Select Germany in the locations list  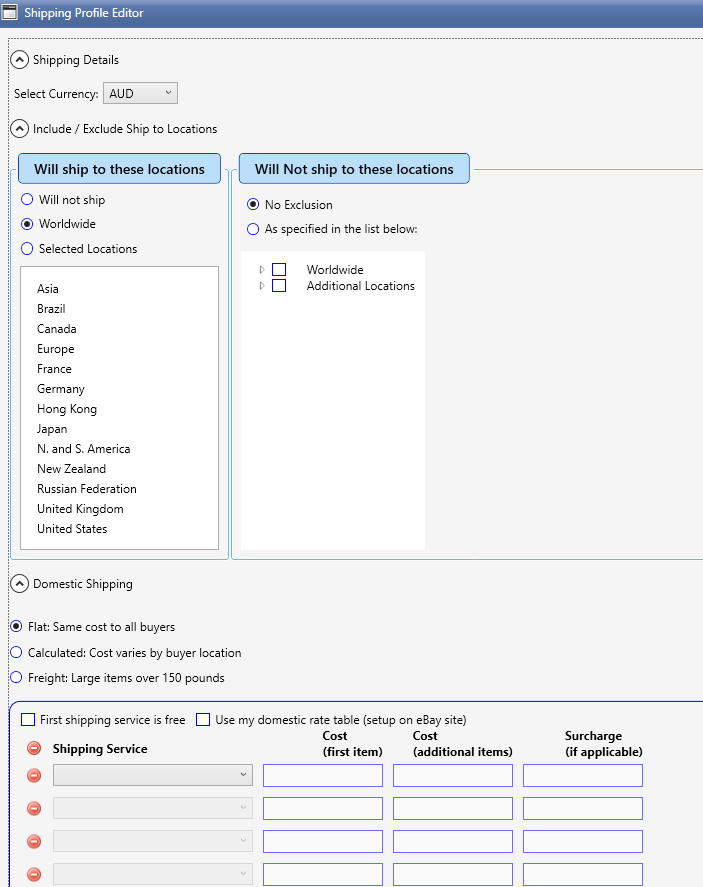pyautogui.click(x=61, y=389)
